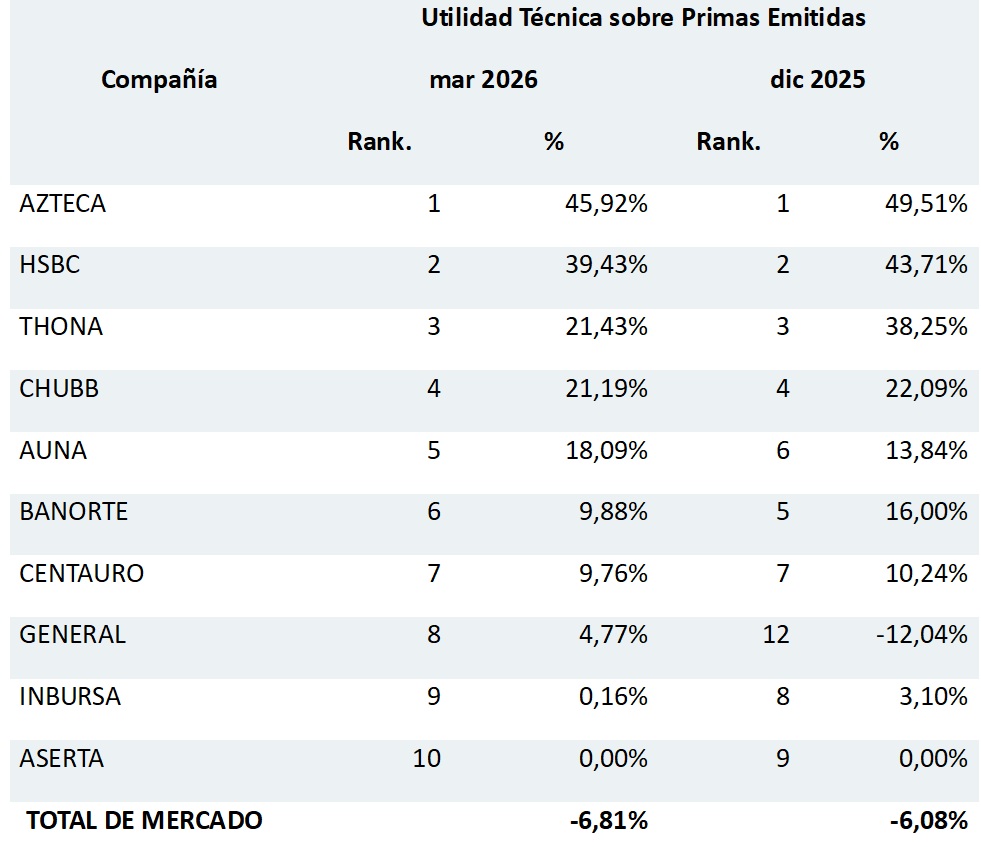The height and width of the screenshot is (847, 981).
Task: Select the THONA row label
Action: [61, 327]
